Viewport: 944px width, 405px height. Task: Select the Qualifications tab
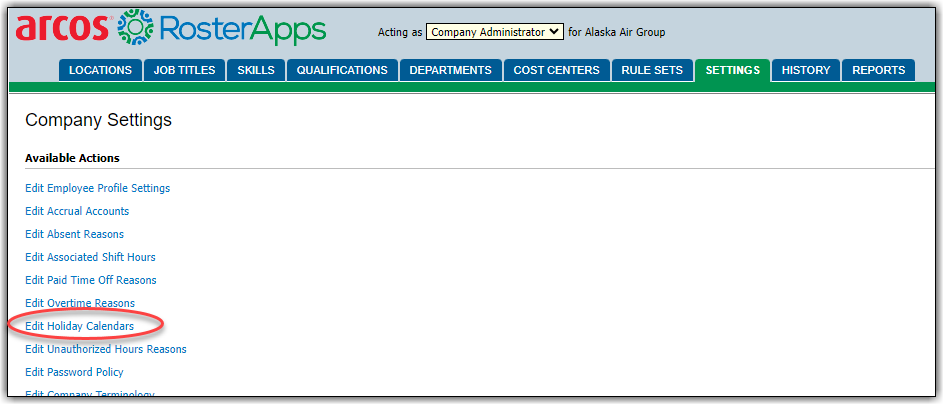[x=342, y=70]
